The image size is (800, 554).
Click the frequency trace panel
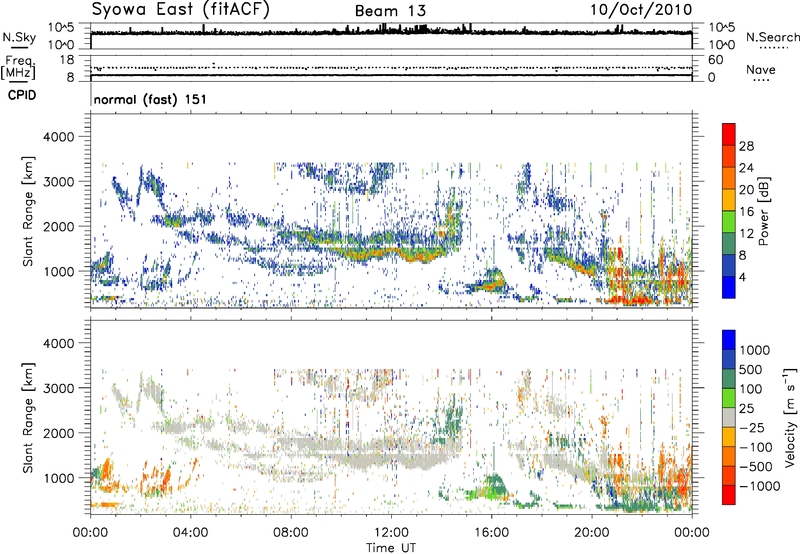tap(391, 68)
